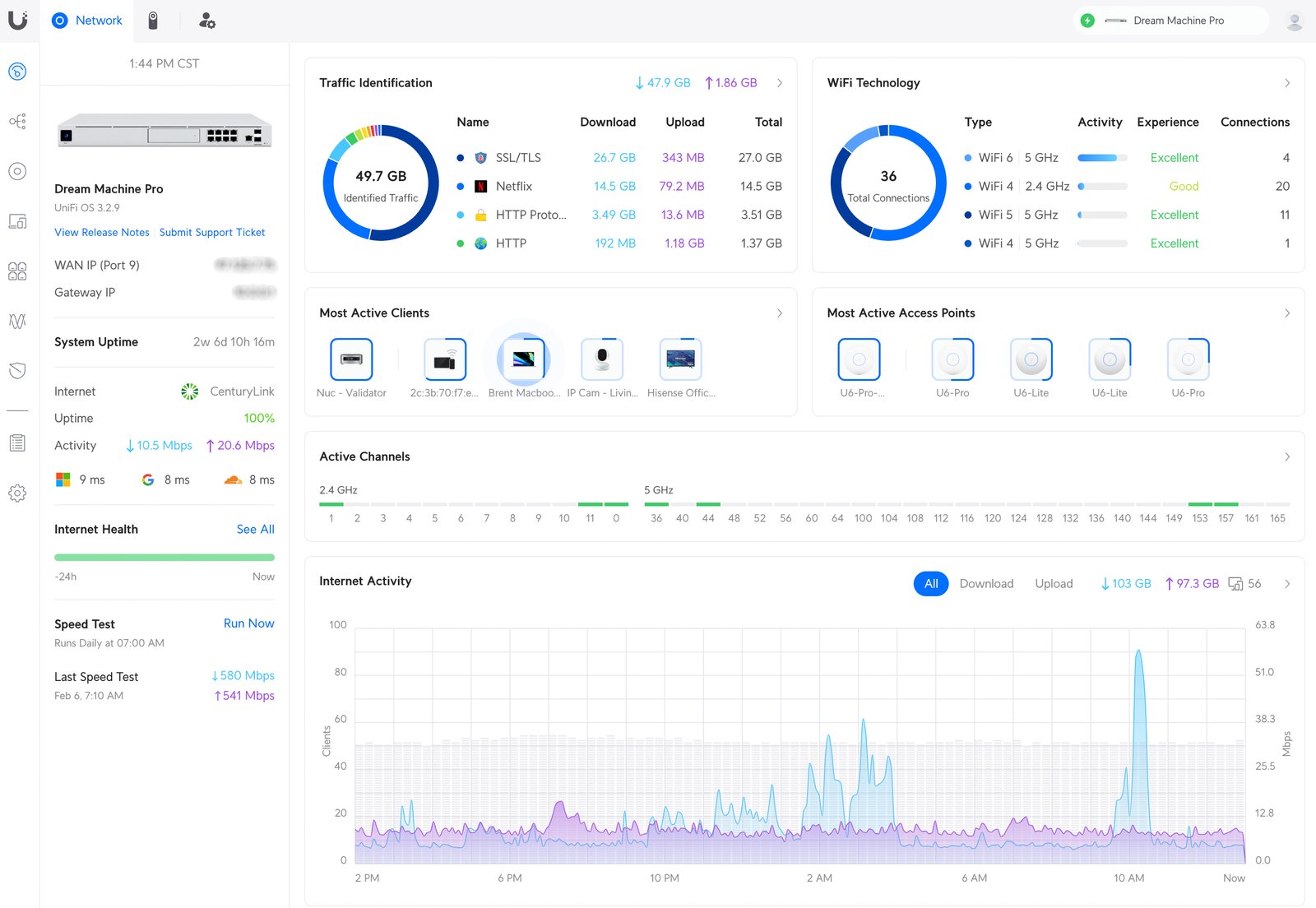Viewport: 1316px width, 908px height.
Task: Open the Client Devices sidebar icon
Action: (x=17, y=221)
